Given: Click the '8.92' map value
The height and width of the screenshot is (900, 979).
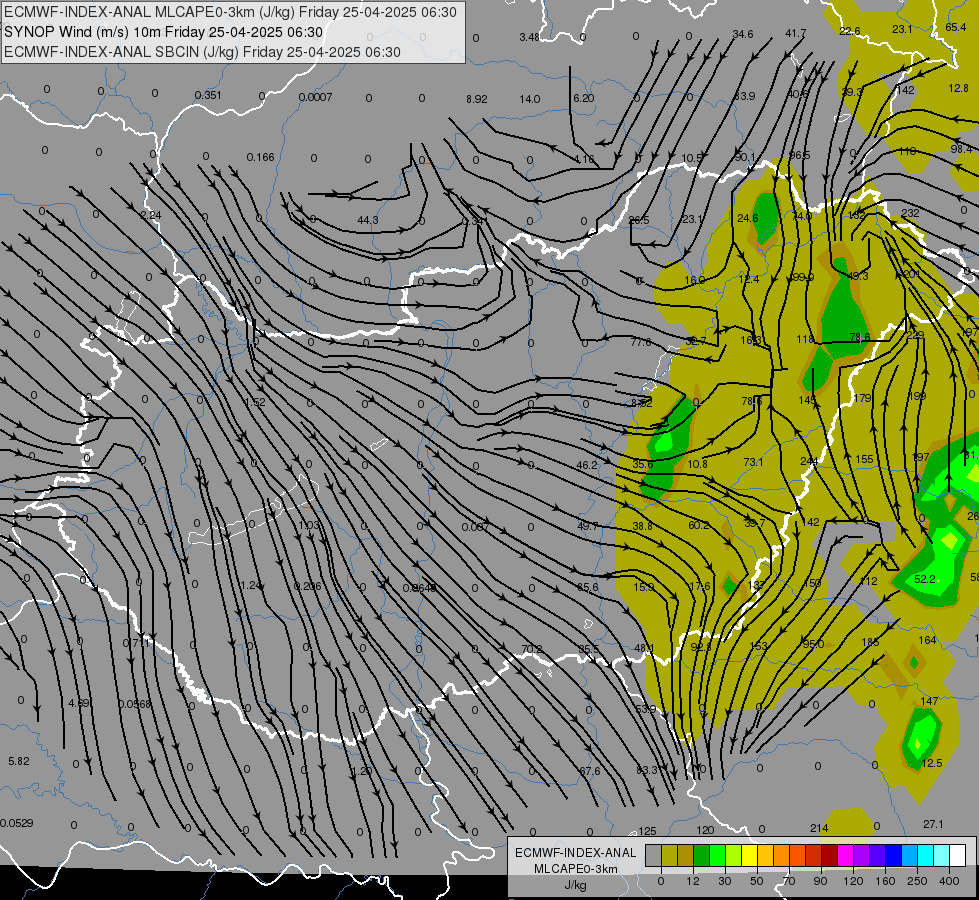Looking at the screenshot, I should tap(476, 99).
